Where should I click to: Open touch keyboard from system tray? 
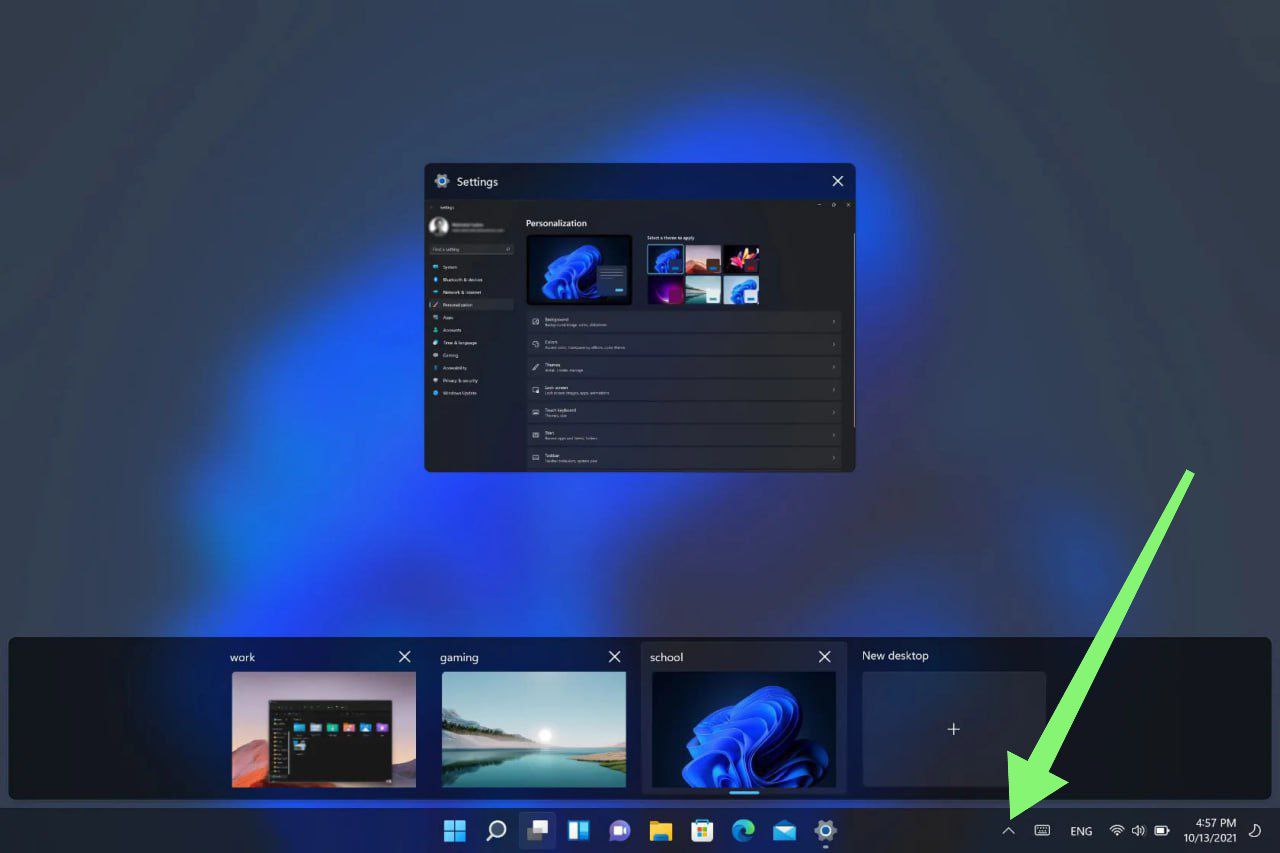1042,831
